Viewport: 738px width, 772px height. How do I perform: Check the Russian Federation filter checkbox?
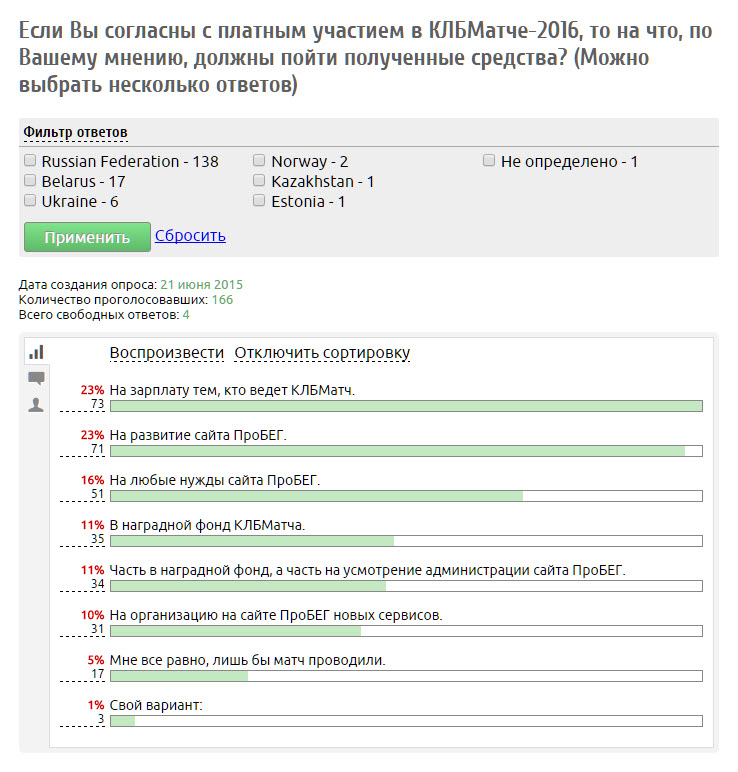[30, 161]
